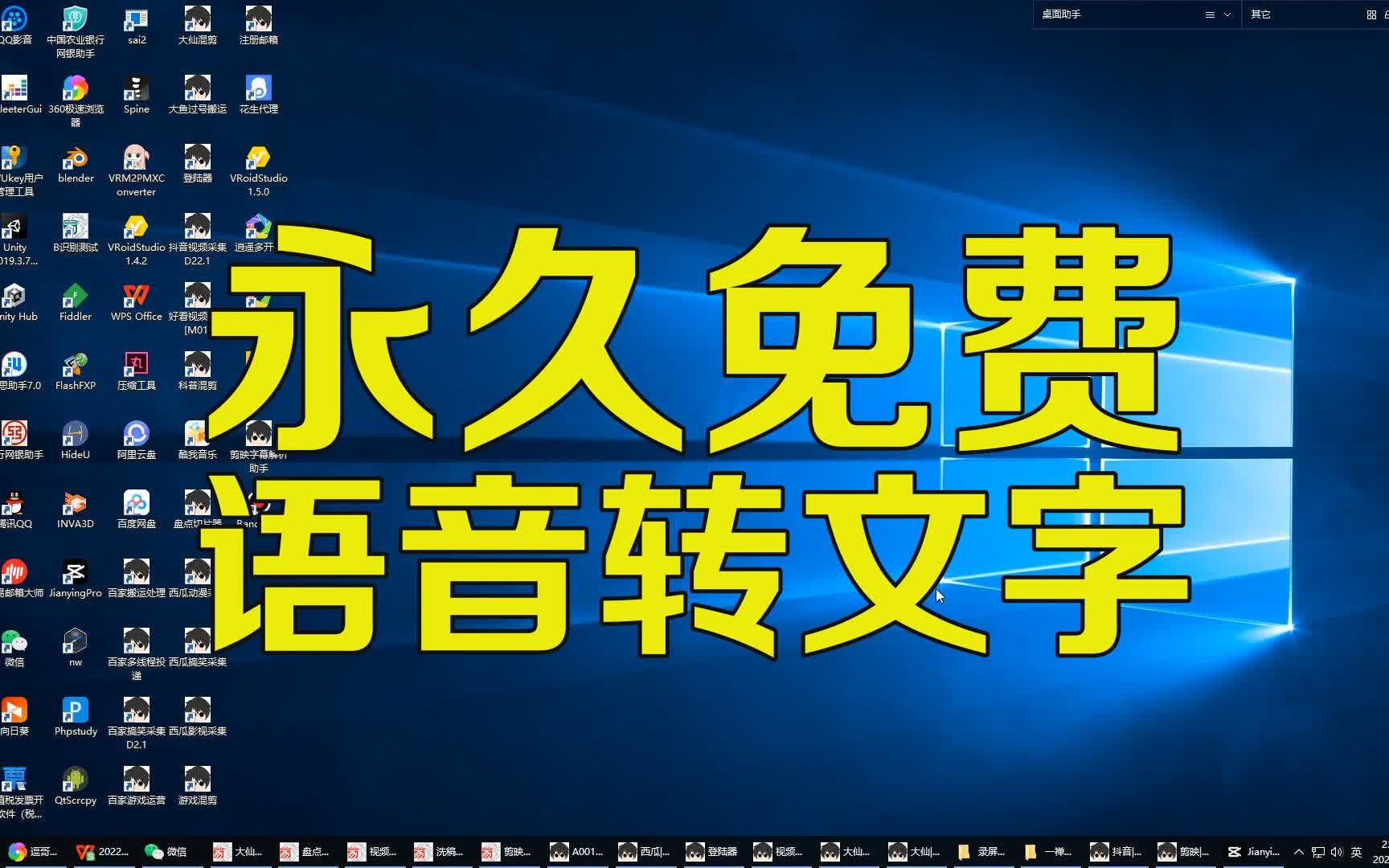Open the 科普混剪 desktop icon
Screen dimensions: 1389x868
(x=198, y=372)
